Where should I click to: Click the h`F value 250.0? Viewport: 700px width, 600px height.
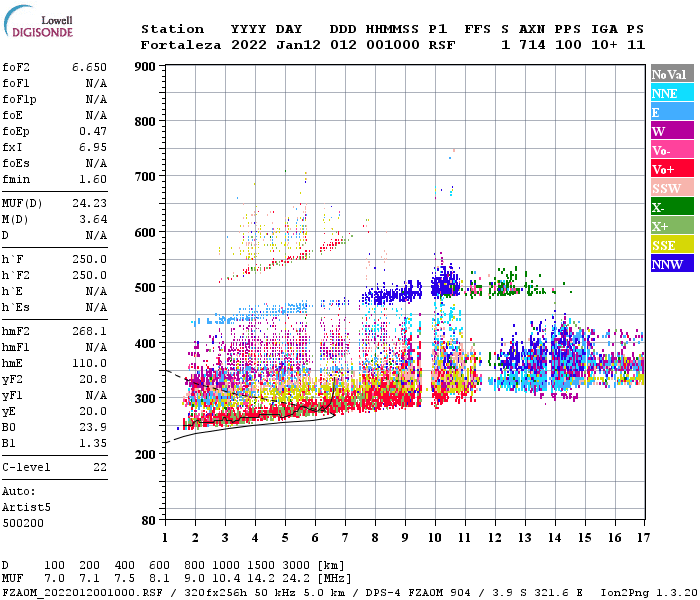pos(89,259)
